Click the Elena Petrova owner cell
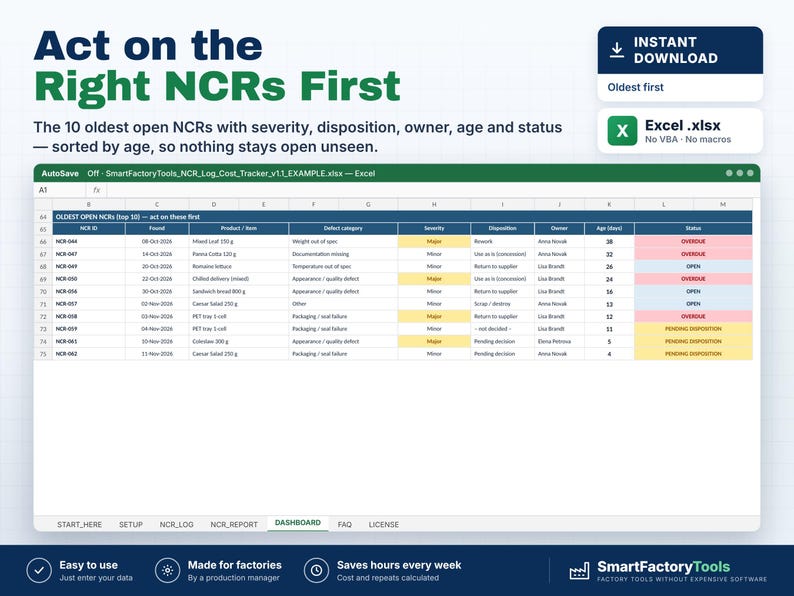 click(x=559, y=341)
